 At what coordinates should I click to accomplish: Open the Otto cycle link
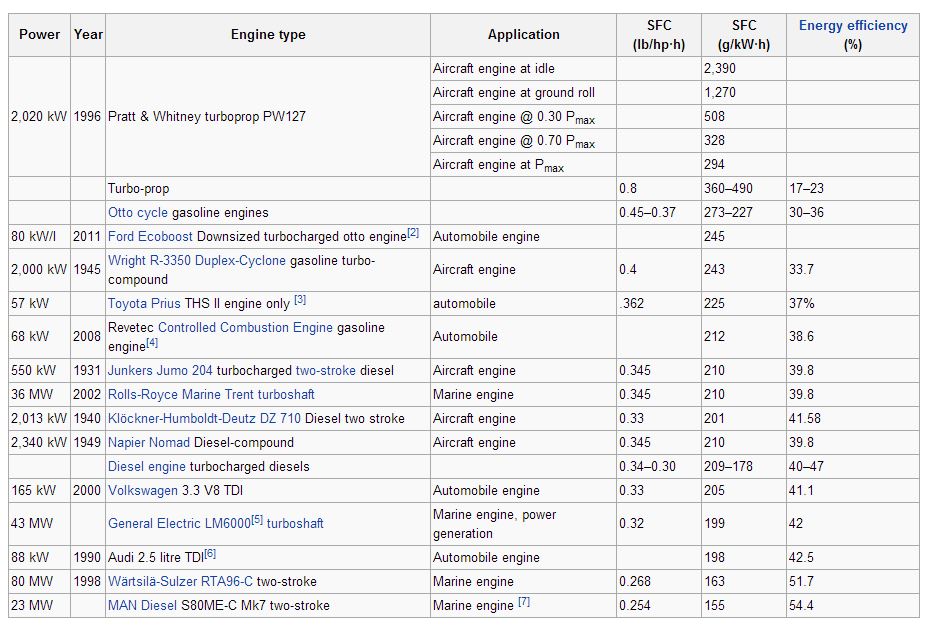(x=137, y=213)
